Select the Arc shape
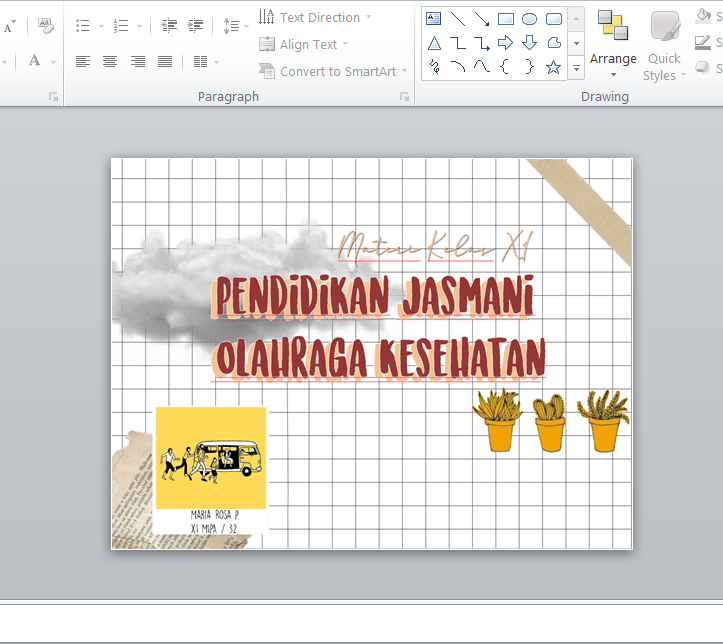The width and height of the screenshot is (723, 644). click(457, 67)
